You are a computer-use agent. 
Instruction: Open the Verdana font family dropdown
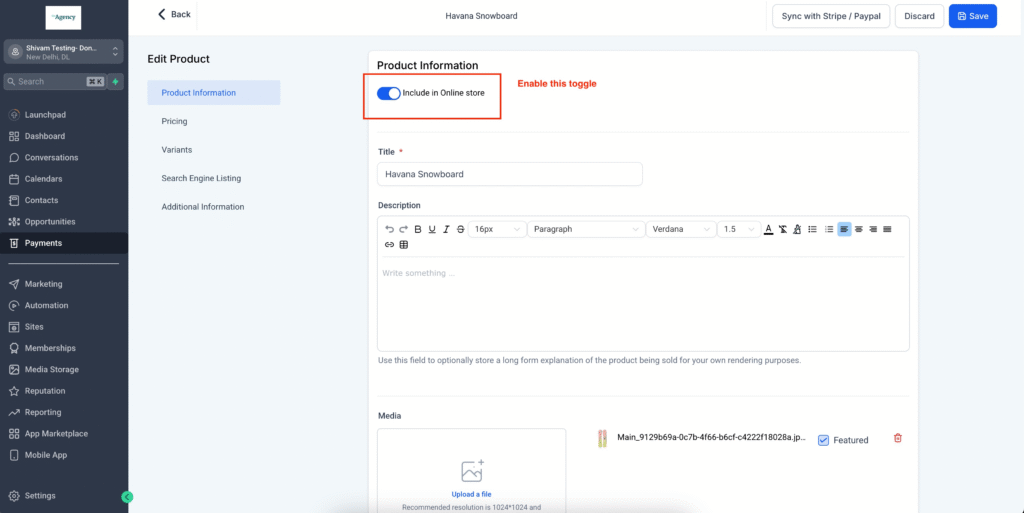click(x=681, y=229)
